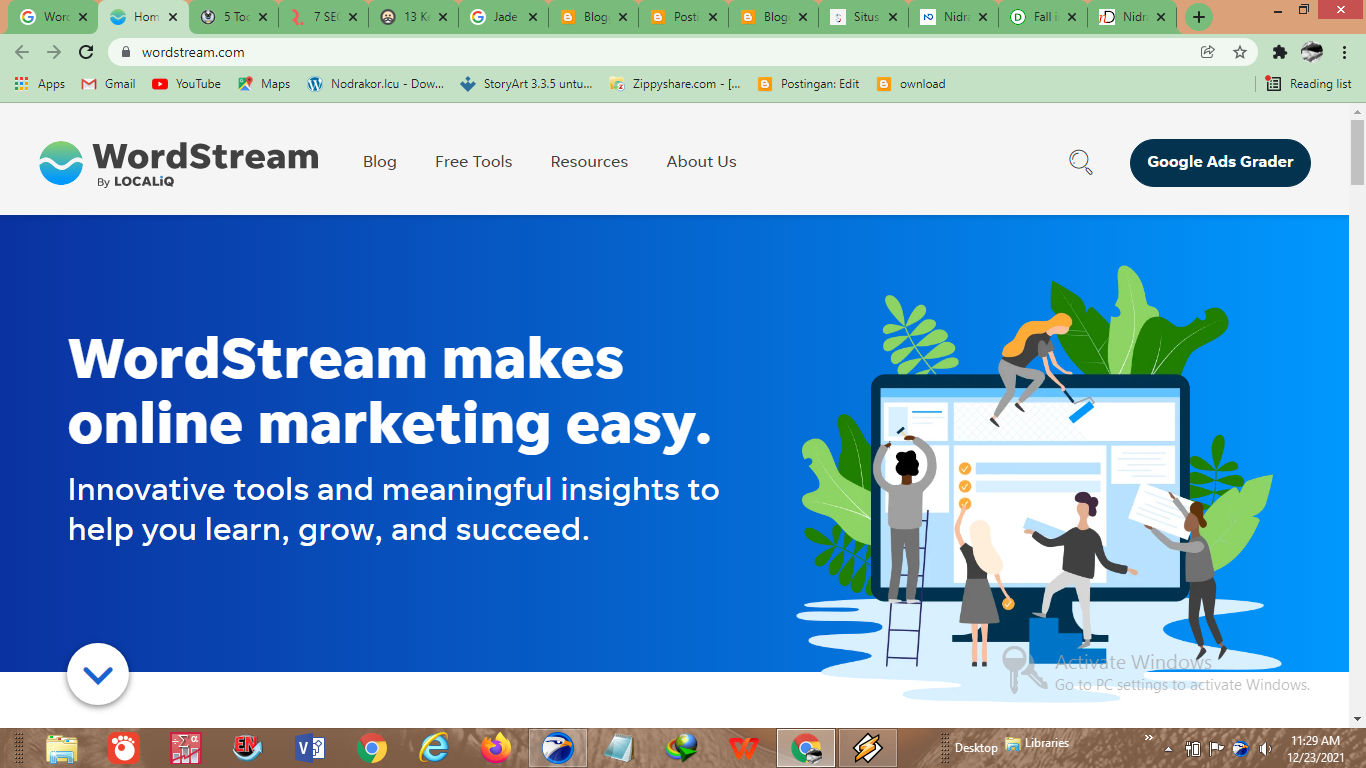Click the page vertical scrollbar thumb
This screenshot has height=768, width=1366.
(1357, 153)
